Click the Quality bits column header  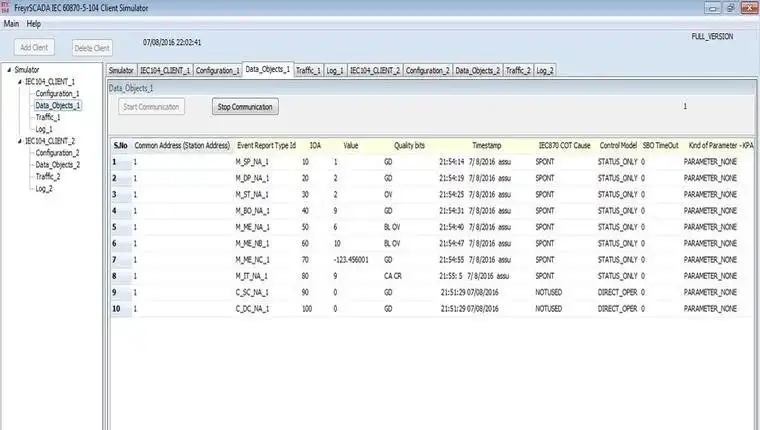(410, 145)
